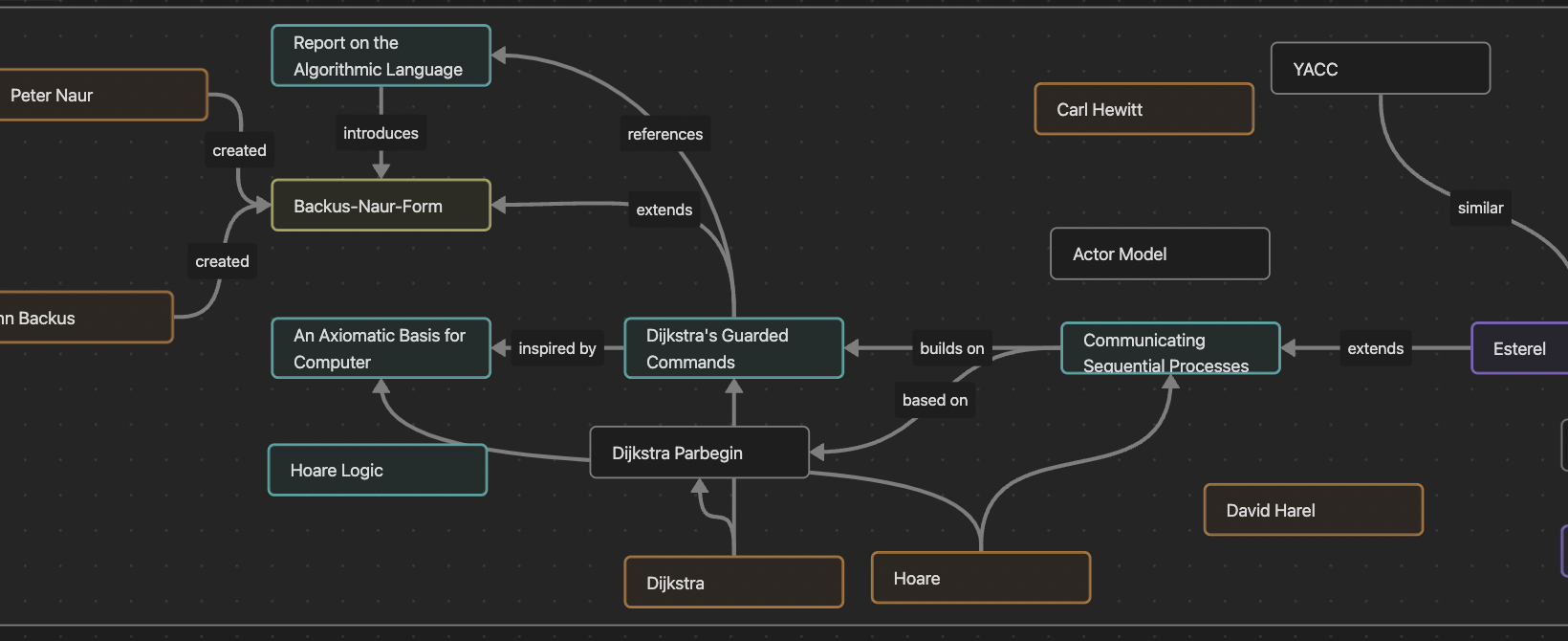Select the Dijkstra Parbegin node
The height and width of the screenshot is (641, 1568).
(699, 453)
